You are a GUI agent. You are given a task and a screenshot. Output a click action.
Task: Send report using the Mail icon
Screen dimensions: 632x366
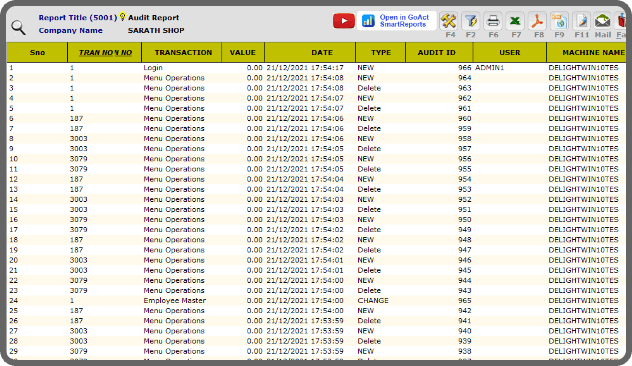coord(603,21)
